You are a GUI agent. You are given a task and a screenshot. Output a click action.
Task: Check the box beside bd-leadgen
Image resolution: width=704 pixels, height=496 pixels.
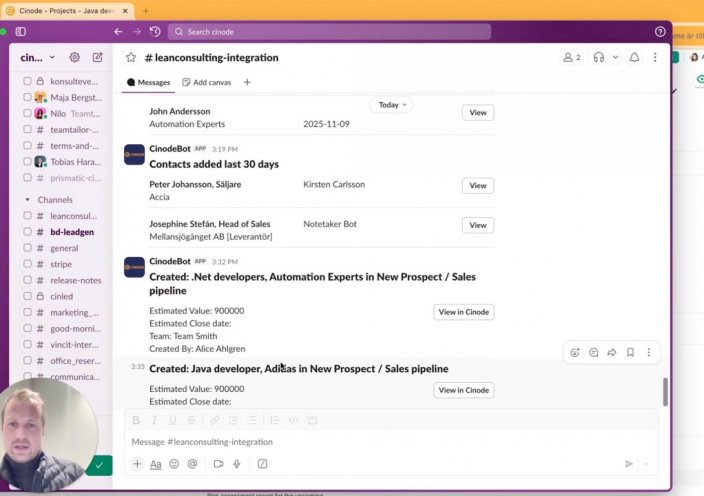click(27, 232)
